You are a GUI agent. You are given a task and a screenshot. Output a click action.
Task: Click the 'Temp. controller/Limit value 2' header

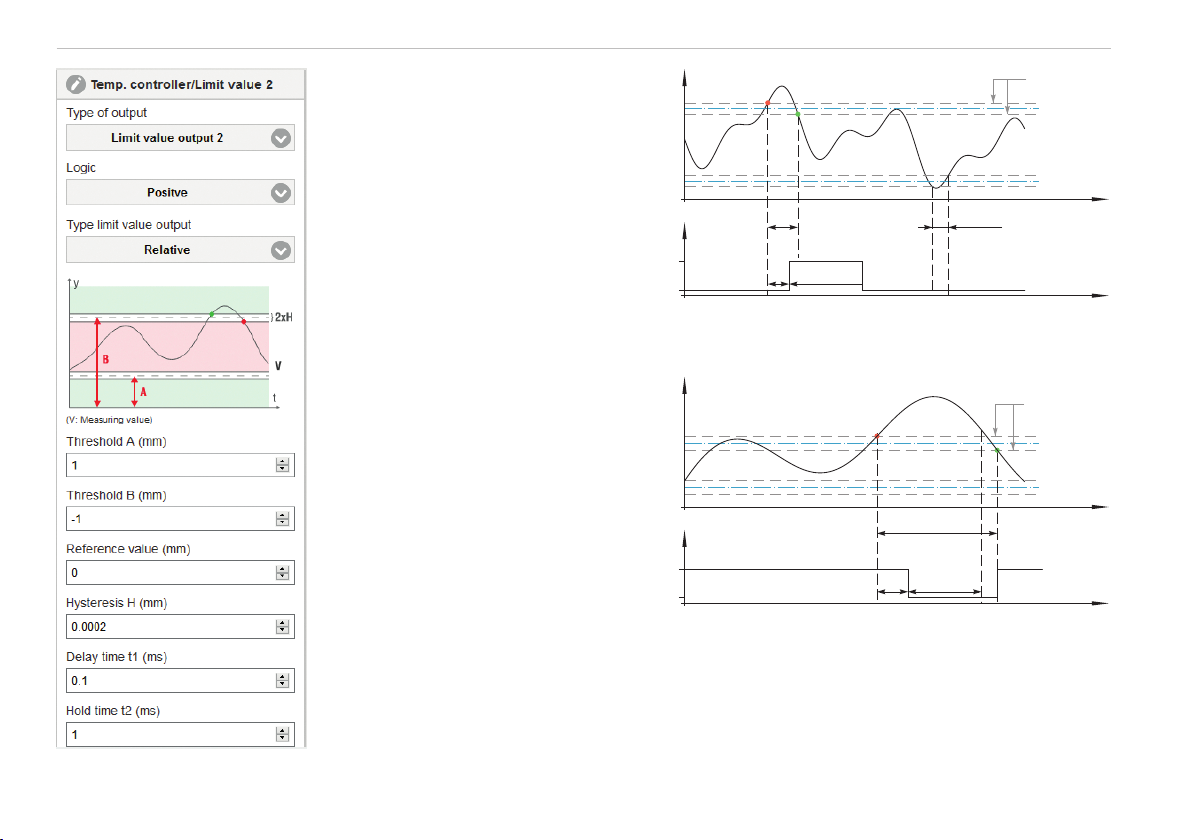[182, 84]
